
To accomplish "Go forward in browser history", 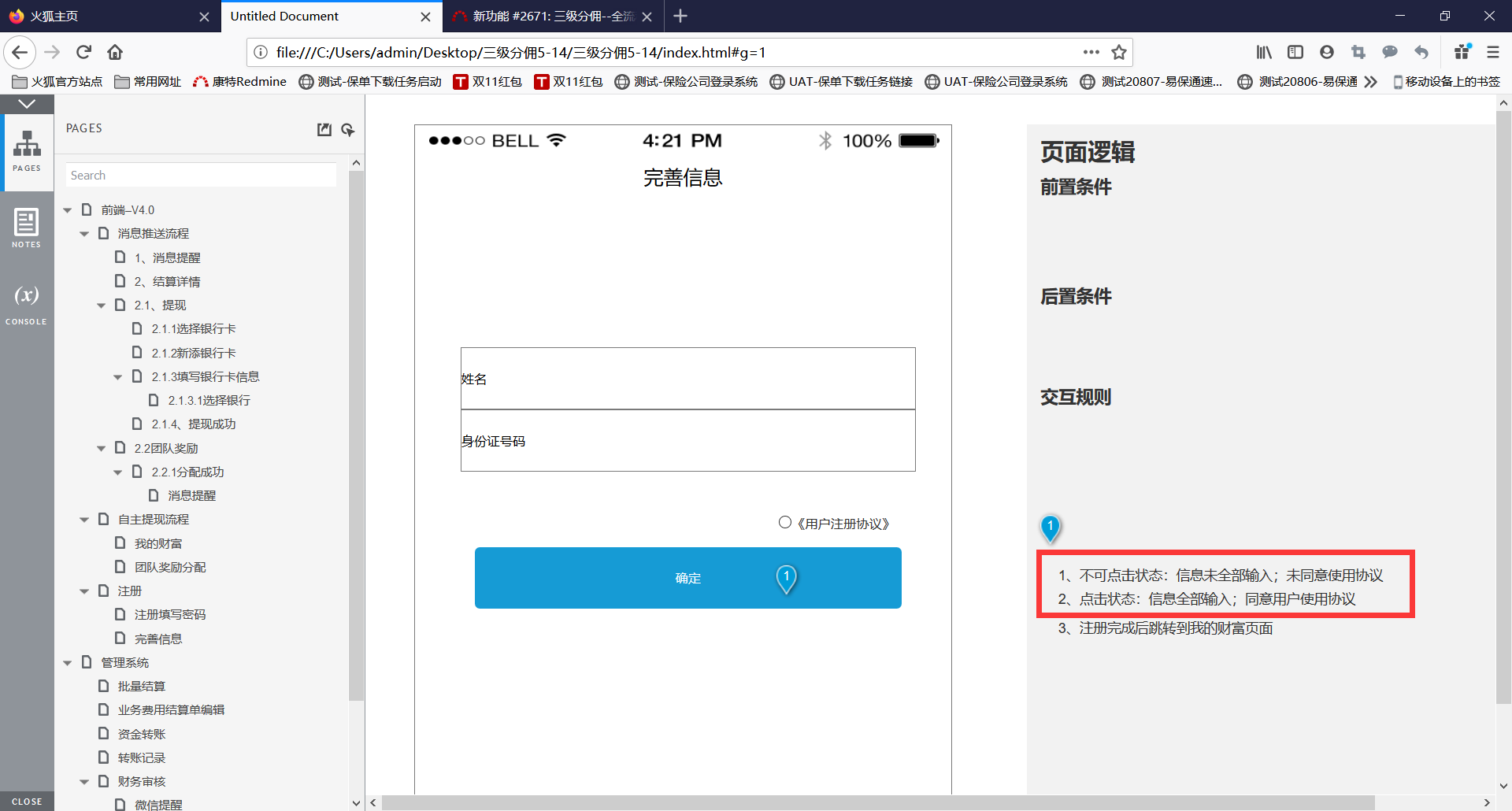I will click(x=52, y=53).
